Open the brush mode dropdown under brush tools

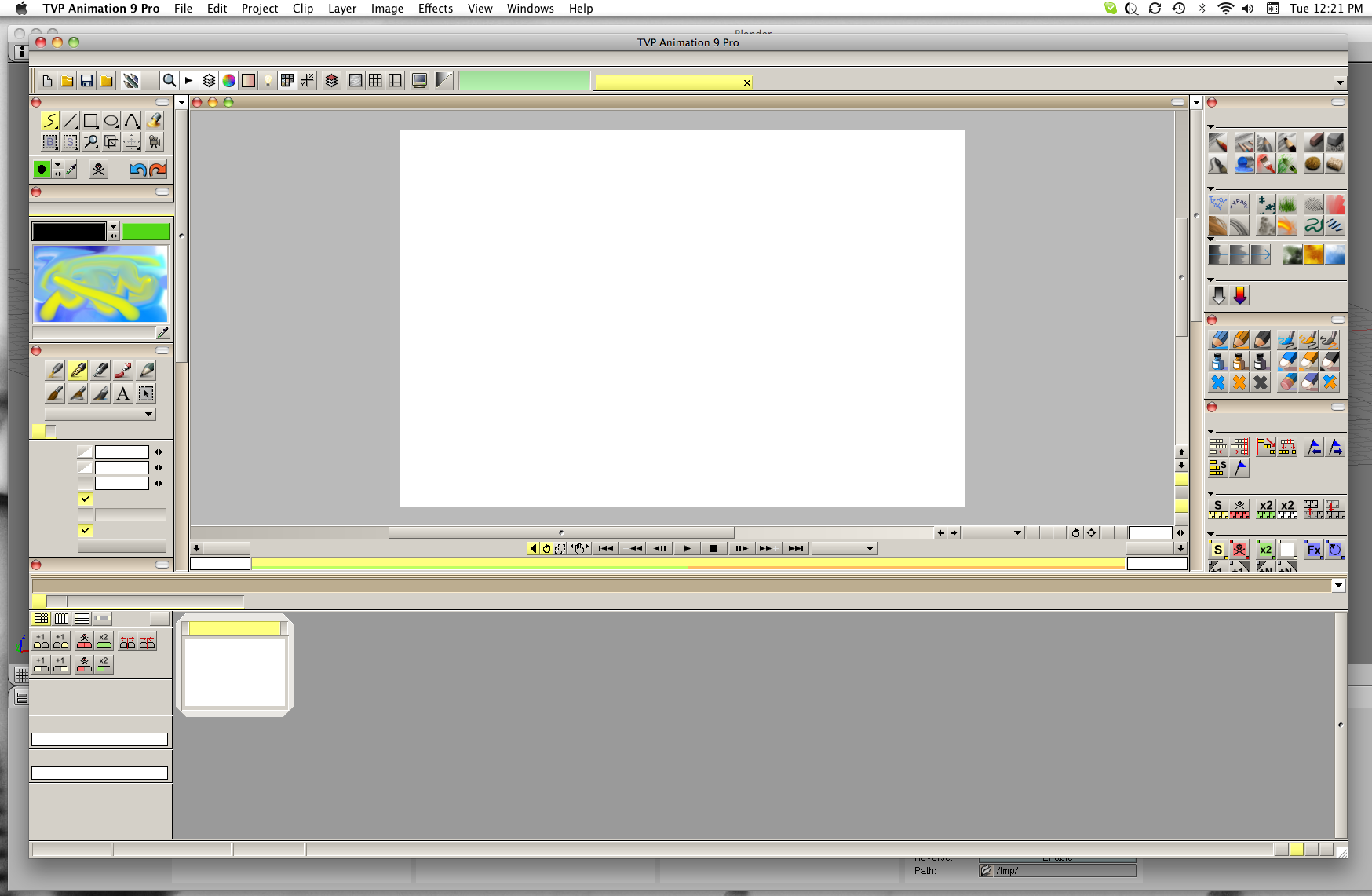100,414
